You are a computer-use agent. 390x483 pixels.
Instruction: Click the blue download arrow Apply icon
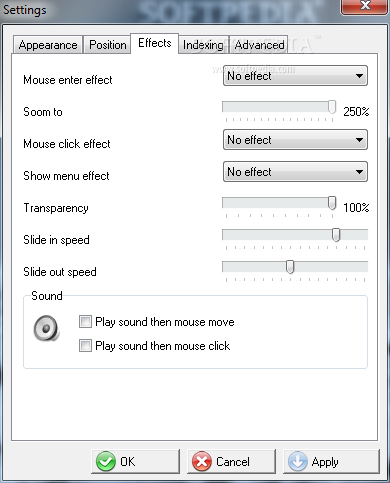[297, 462]
